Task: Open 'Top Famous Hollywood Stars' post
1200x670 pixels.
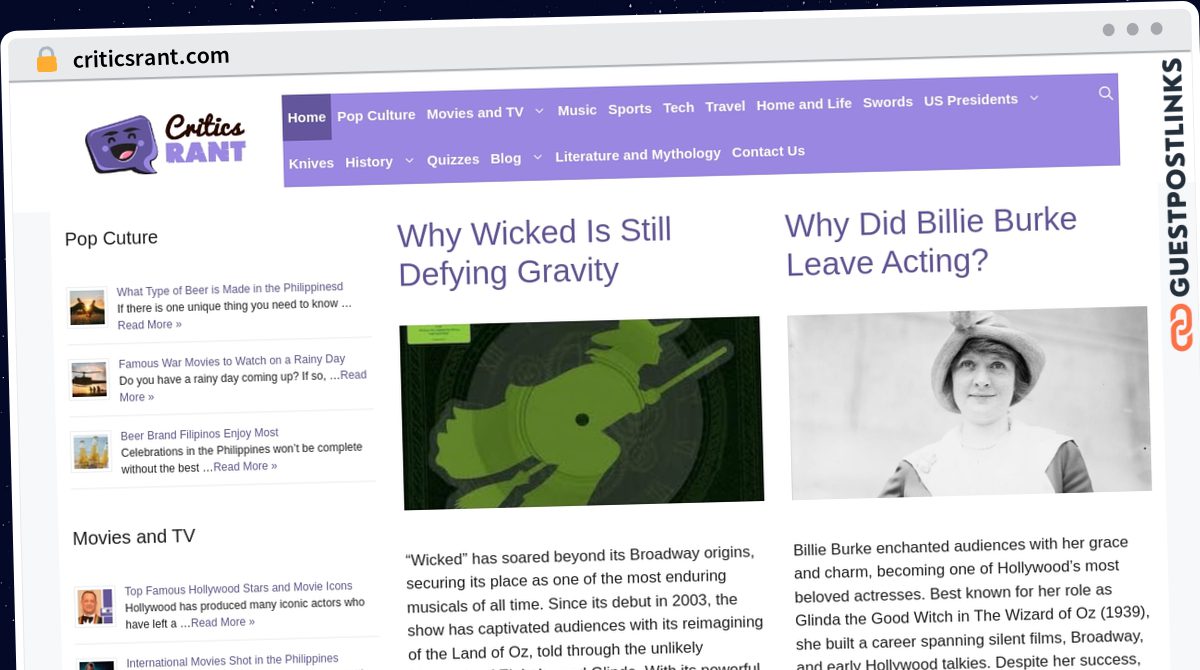Action: (239, 587)
